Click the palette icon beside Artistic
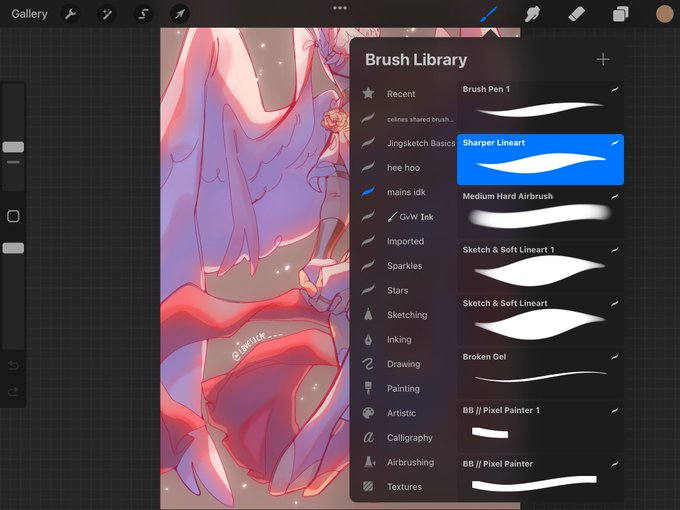Screen dimensions: 680x510 (x=368, y=412)
